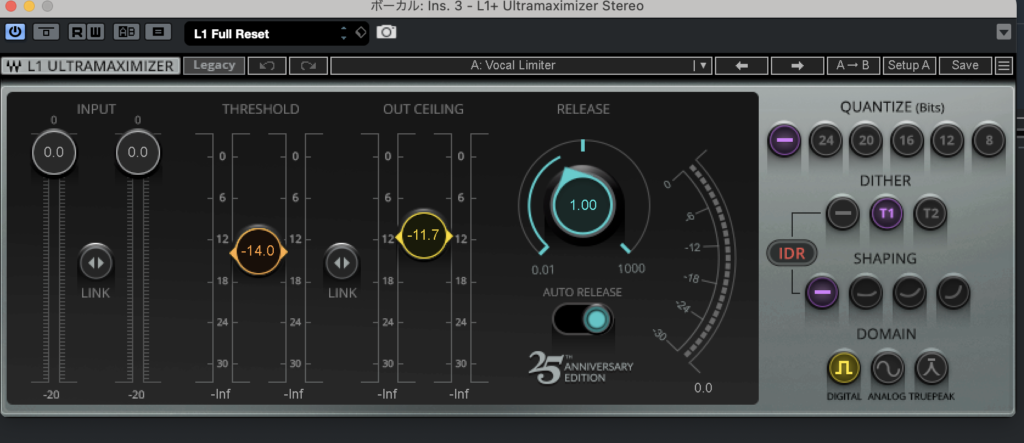1024x443 pixels.
Task: Open the Vocal Limiter preset dropdown
Action: [520, 66]
